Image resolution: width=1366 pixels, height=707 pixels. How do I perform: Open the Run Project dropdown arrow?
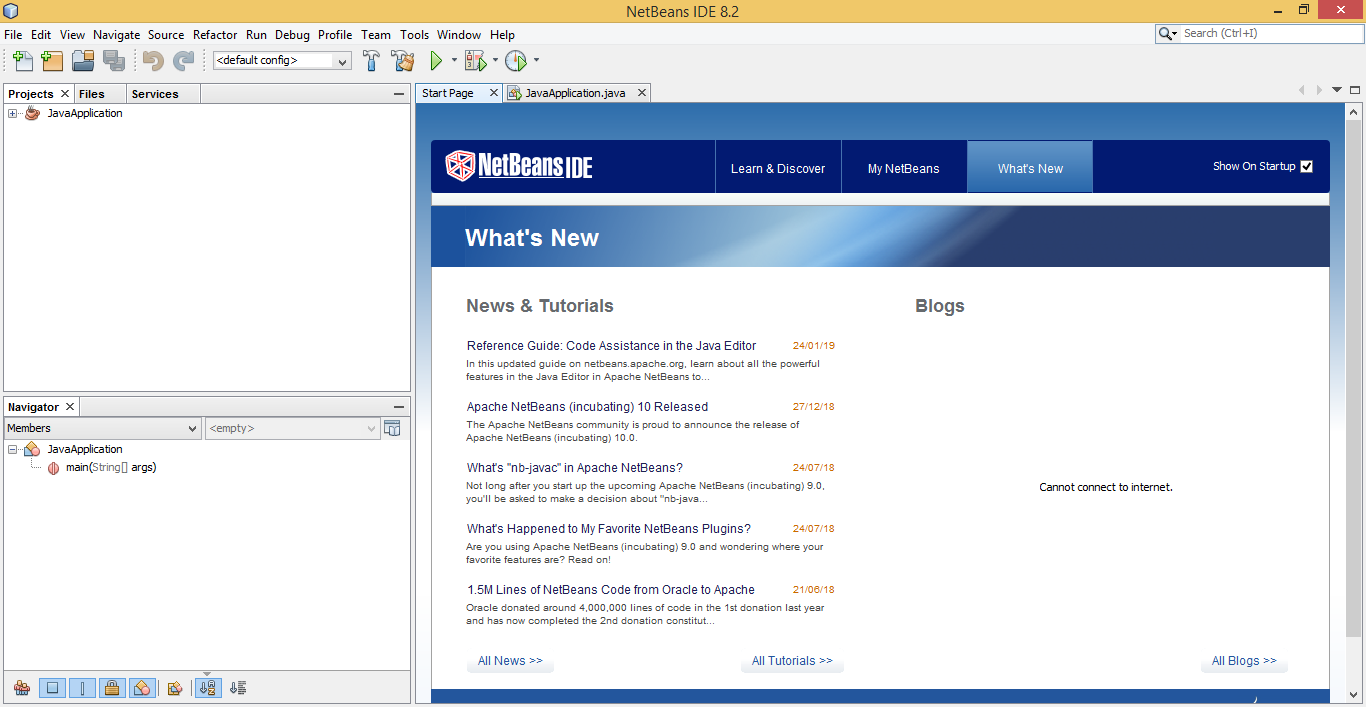click(454, 61)
